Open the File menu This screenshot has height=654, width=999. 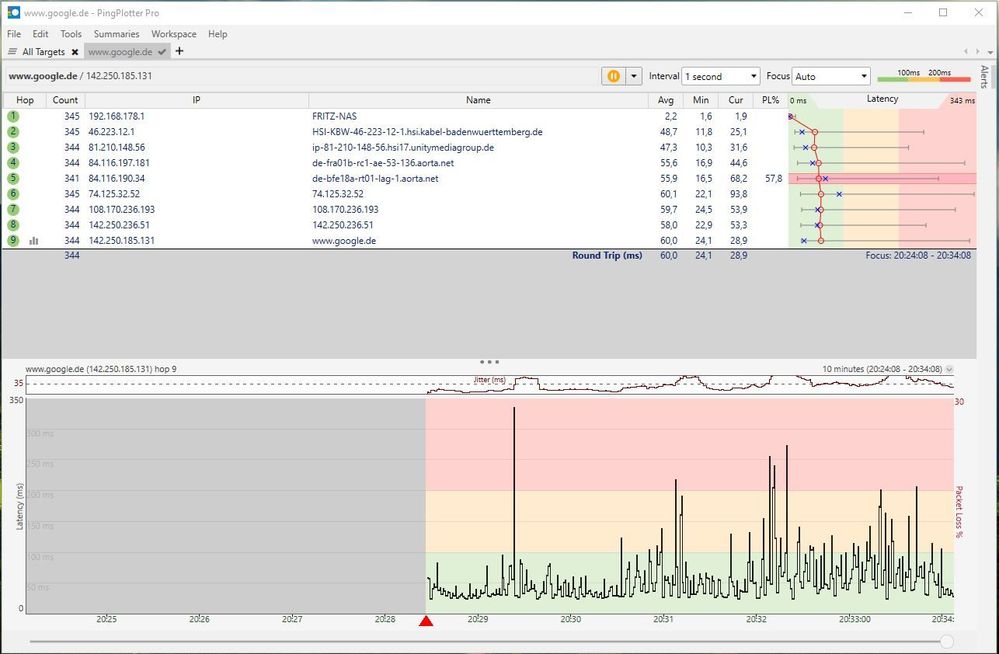(14, 34)
